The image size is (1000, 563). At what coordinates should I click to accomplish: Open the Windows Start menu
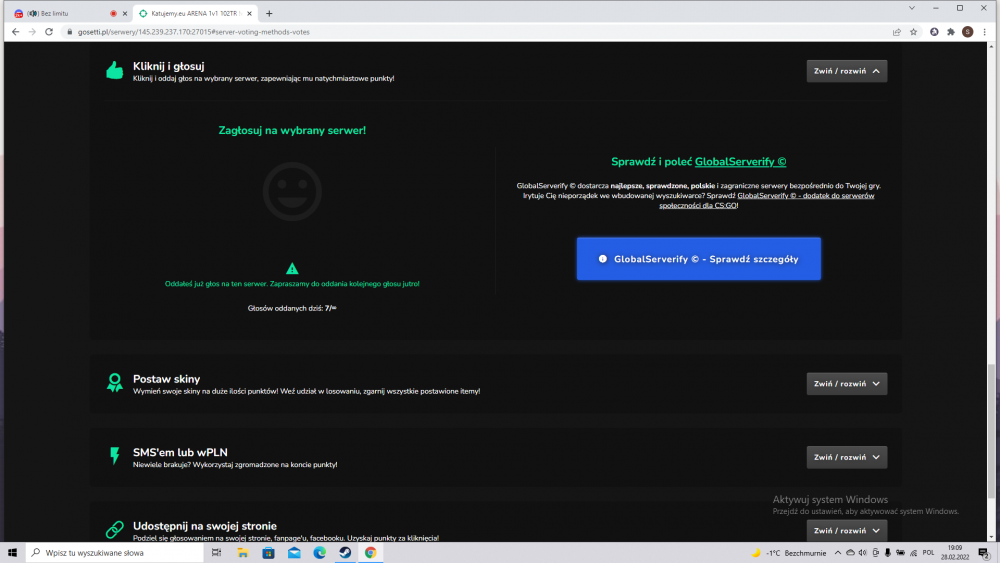pos(12,553)
